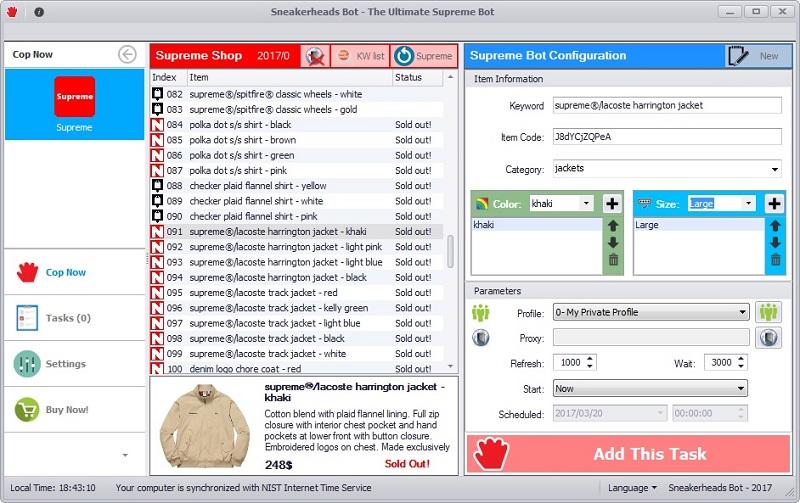
Task: Click proxy icon left of Proxy label
Action: (481, 337)
